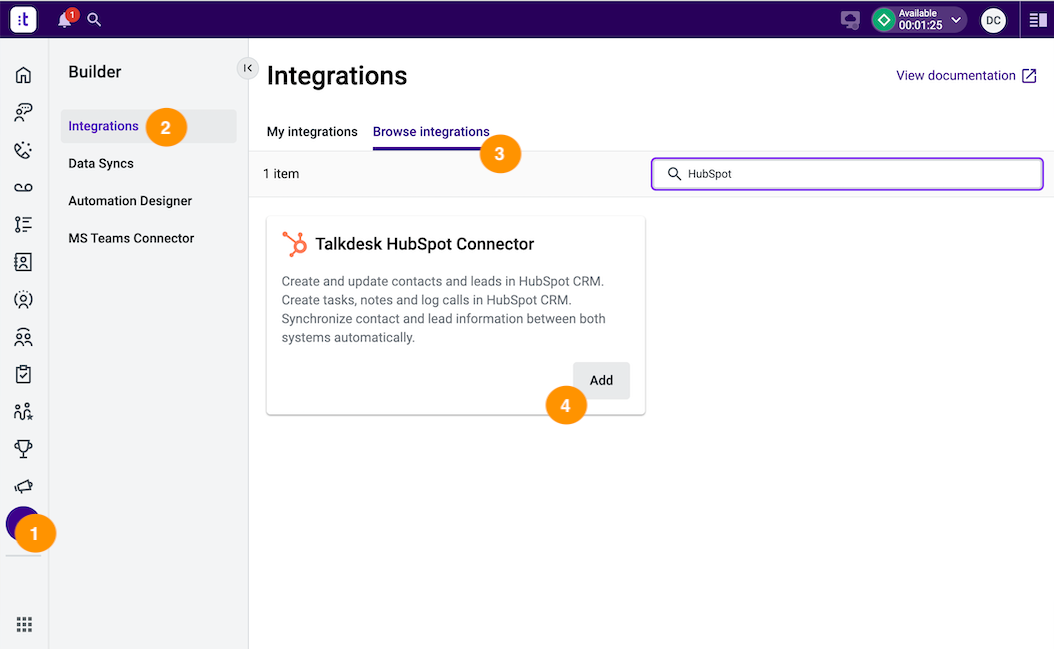1054x649 pixels.
Task: Switch to the My integrations tab
Action: 313,131
